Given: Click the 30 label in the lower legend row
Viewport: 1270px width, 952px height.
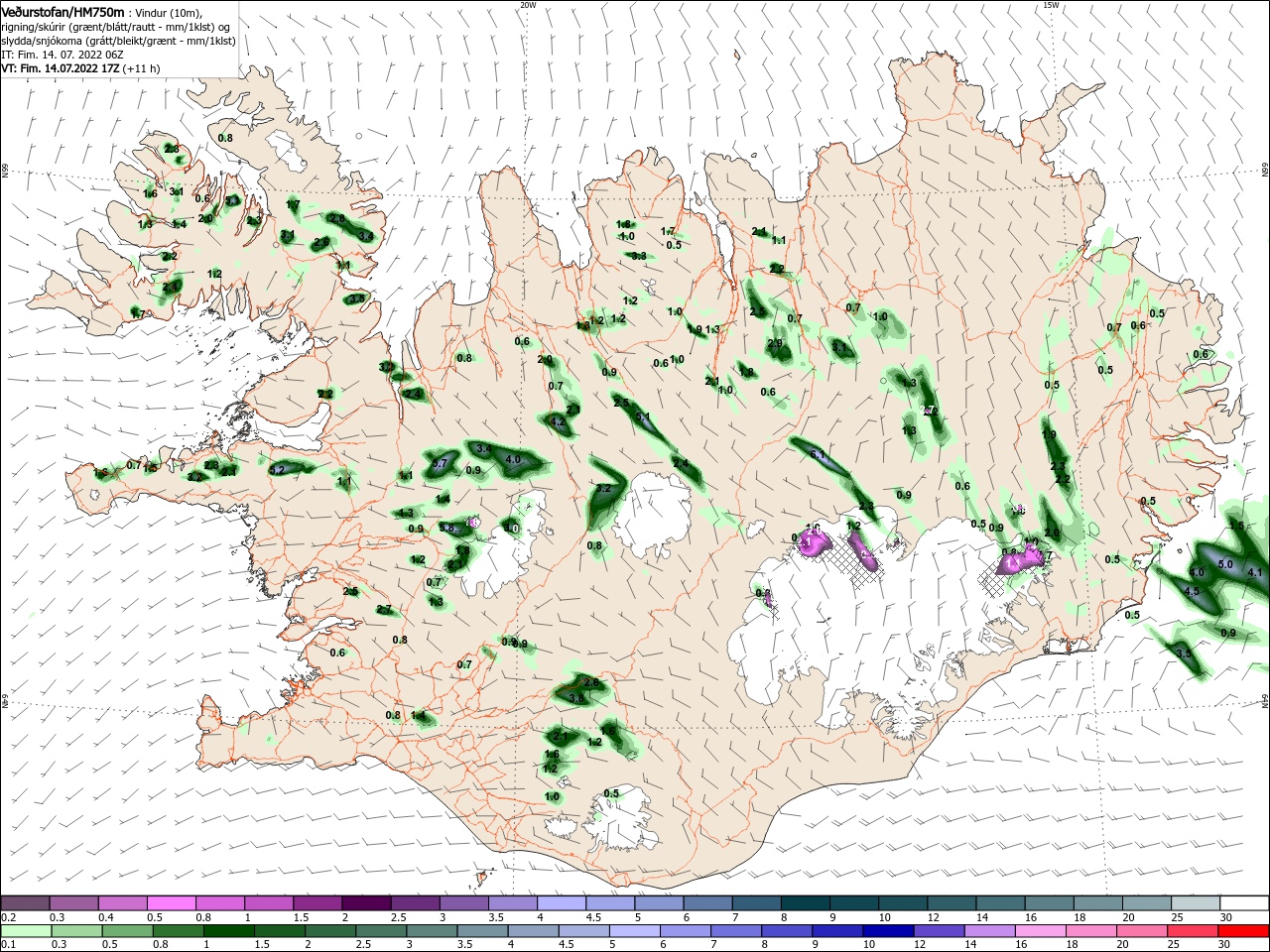Looking at the screenshot, I should coord(1224,945).
